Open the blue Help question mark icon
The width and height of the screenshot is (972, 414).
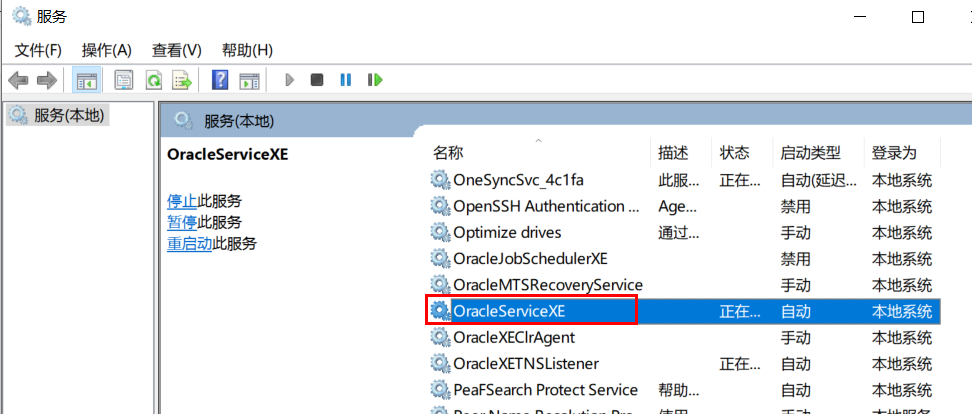pyautogui.click(x=220, y=80)
